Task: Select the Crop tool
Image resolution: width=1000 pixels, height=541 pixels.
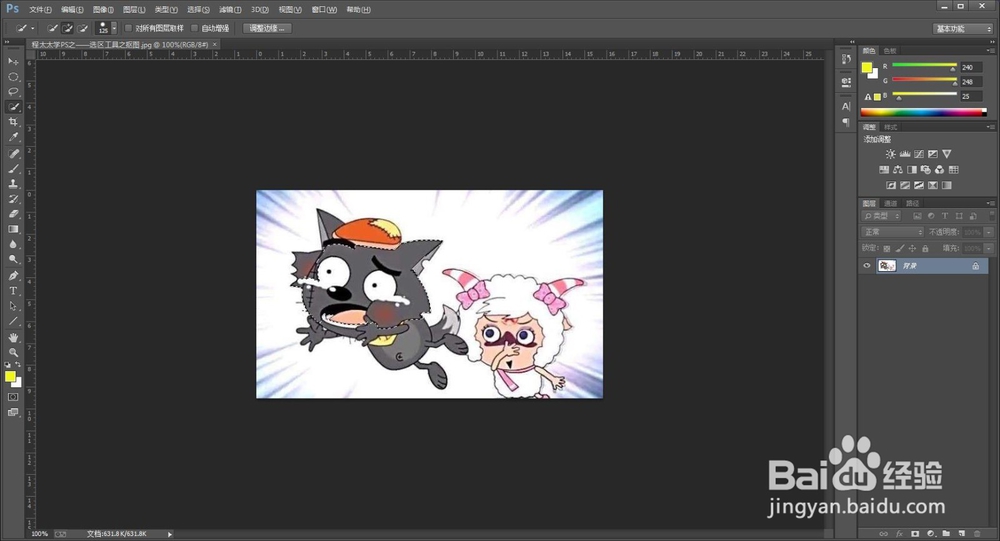Action: point(13,122)
